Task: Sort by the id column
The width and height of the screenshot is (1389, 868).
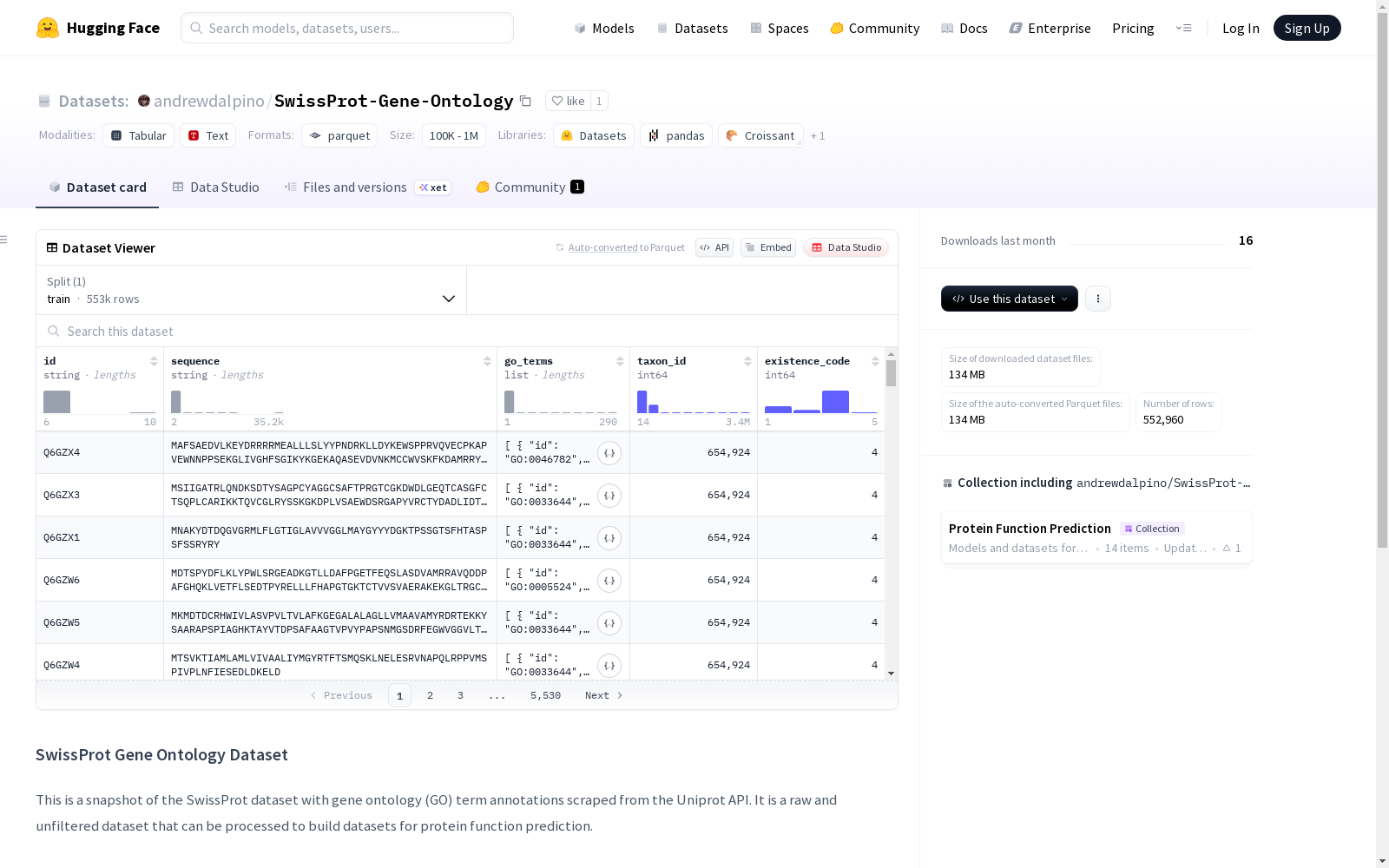Action: click(x=154, y=361)
